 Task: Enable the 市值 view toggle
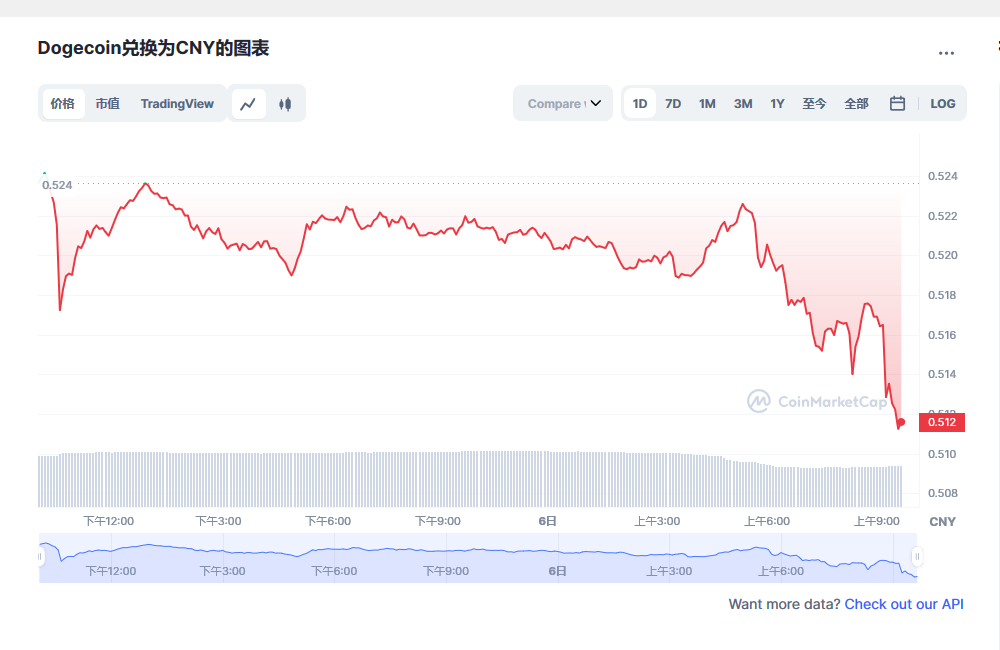coord(108,103)
